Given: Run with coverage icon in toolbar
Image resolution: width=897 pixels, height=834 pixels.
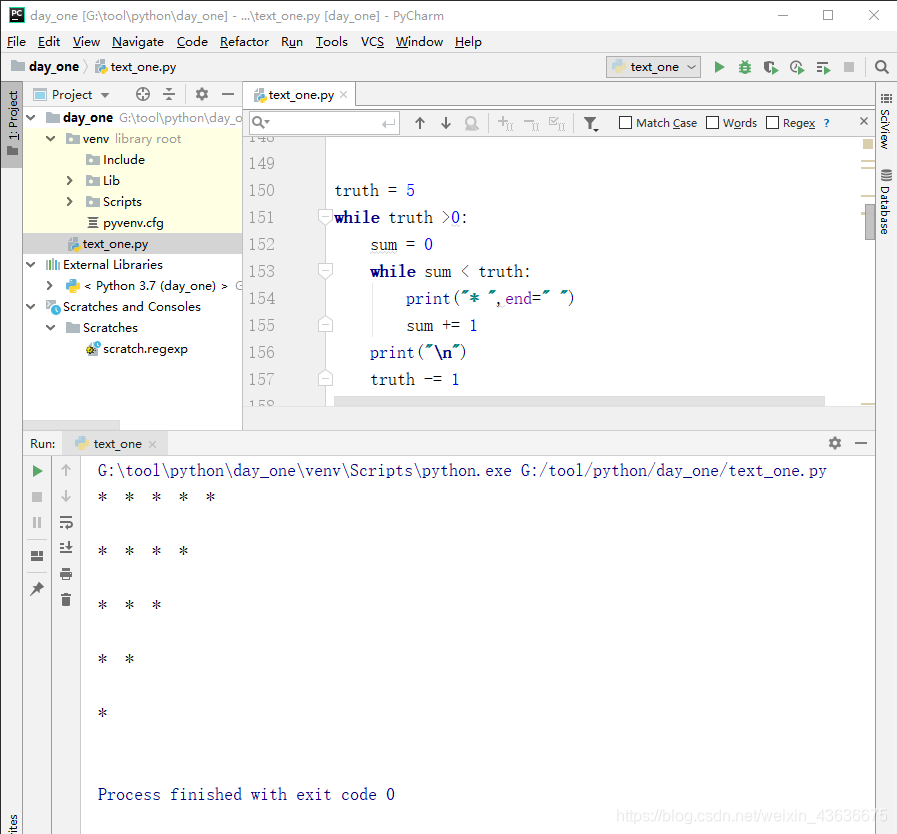Looking at the screenshot, I should [771, 67].
